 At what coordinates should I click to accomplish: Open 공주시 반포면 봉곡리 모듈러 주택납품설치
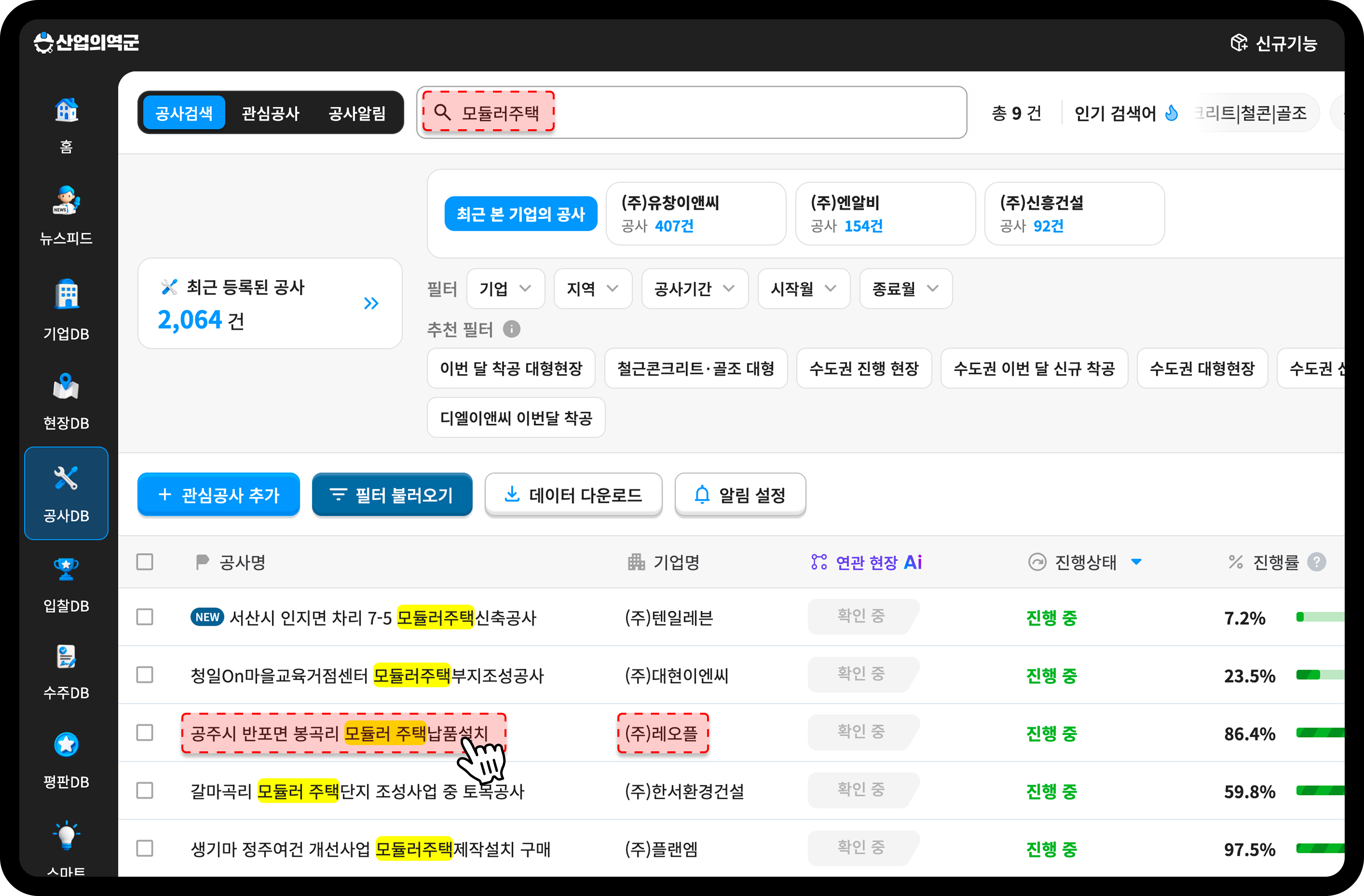tap(339, 733)
